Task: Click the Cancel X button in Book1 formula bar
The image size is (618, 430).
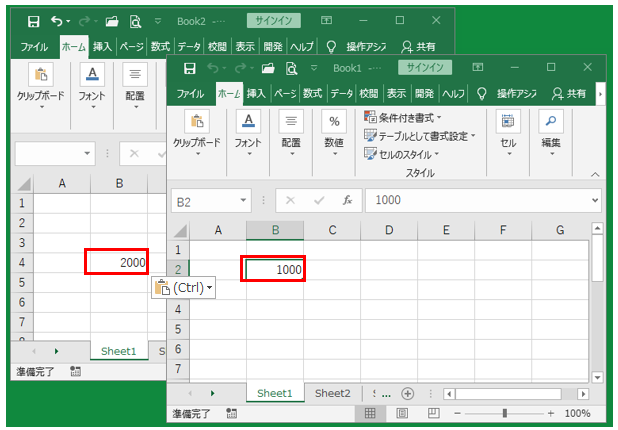Action: [x=290, y=200]
